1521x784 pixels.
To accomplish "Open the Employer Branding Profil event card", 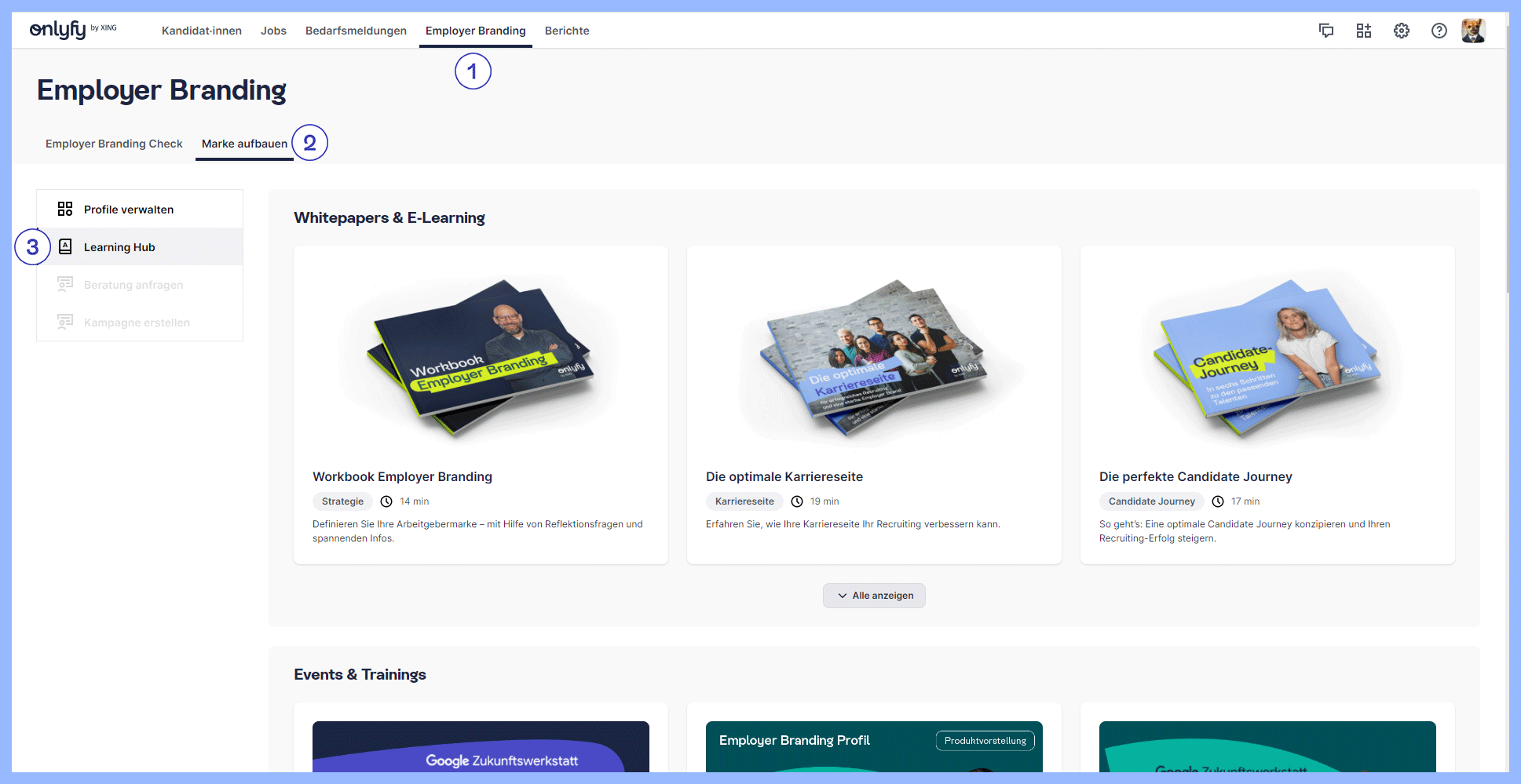I will 874,746.
